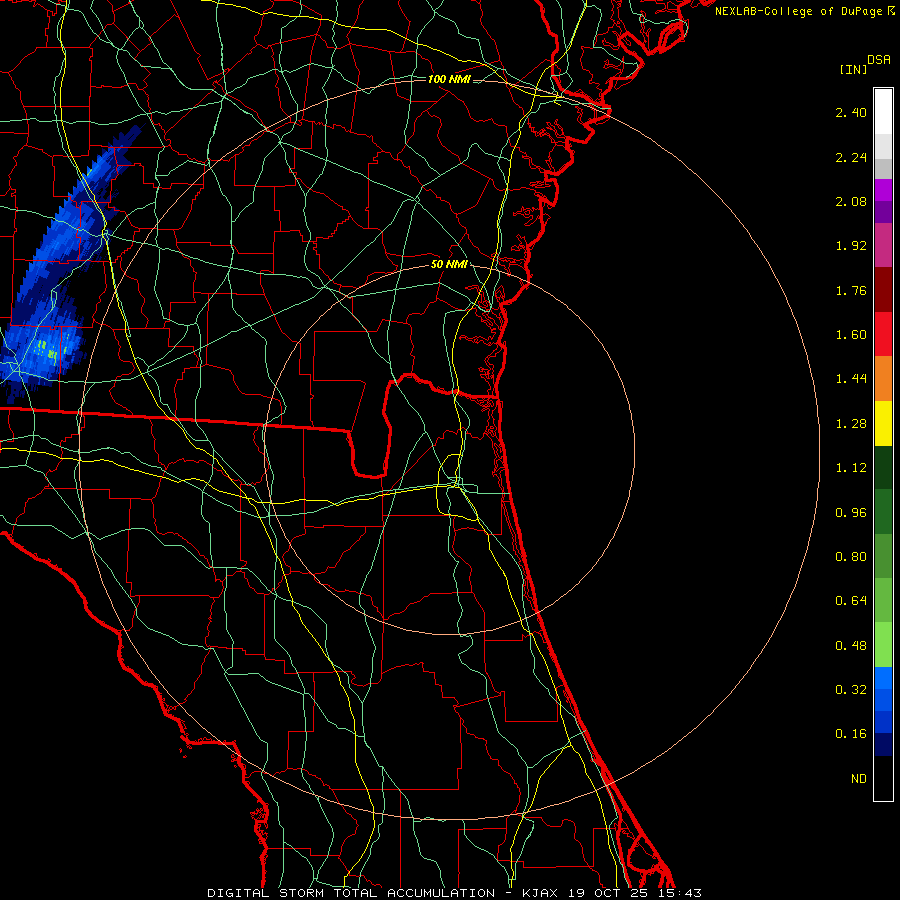Select the 2.08 legend value

click(x=851, y=201)
